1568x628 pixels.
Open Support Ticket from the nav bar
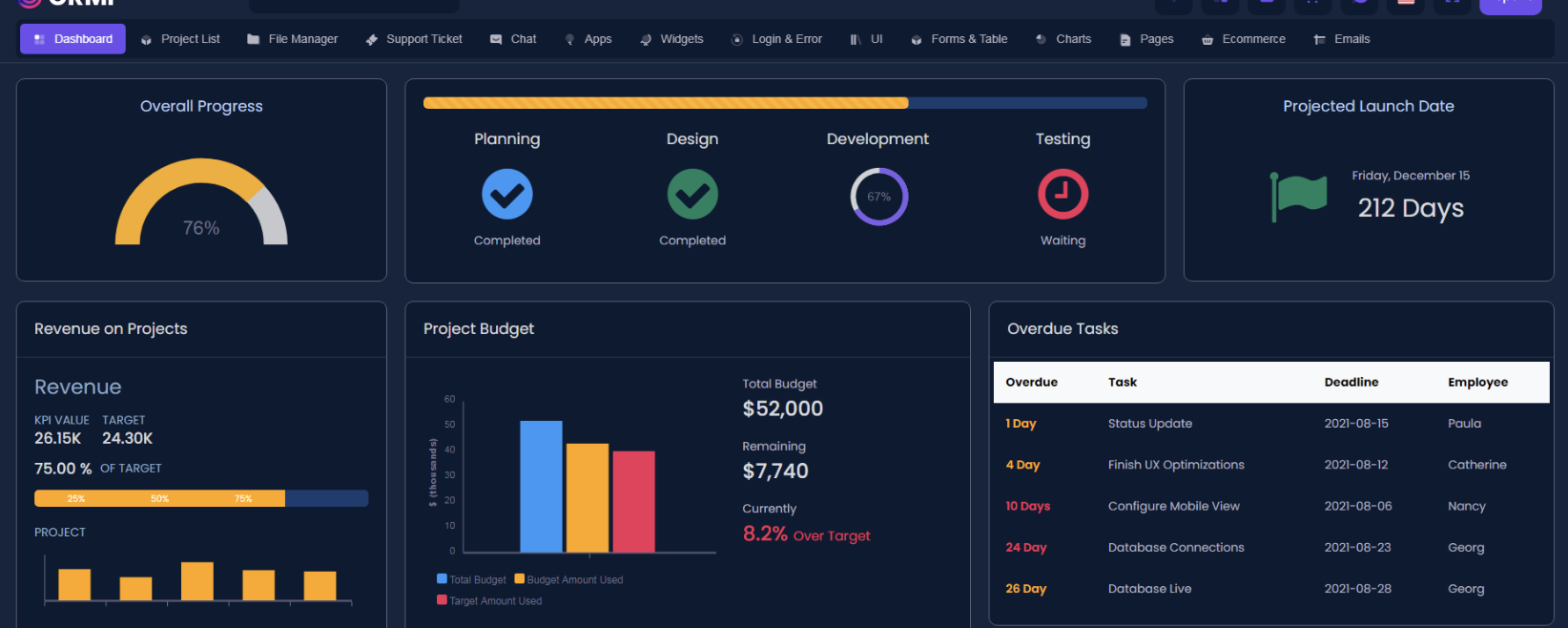(414, 39)
